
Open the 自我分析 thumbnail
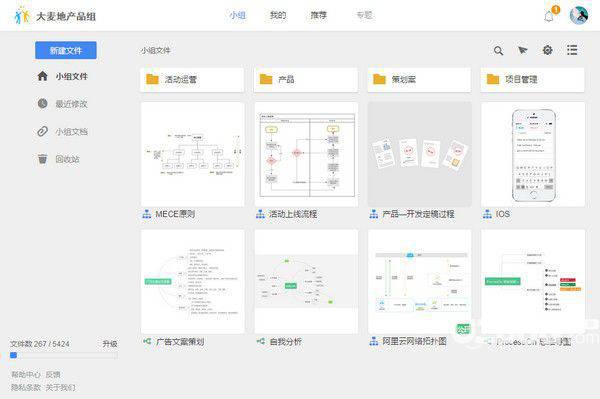tap(306, 282)
